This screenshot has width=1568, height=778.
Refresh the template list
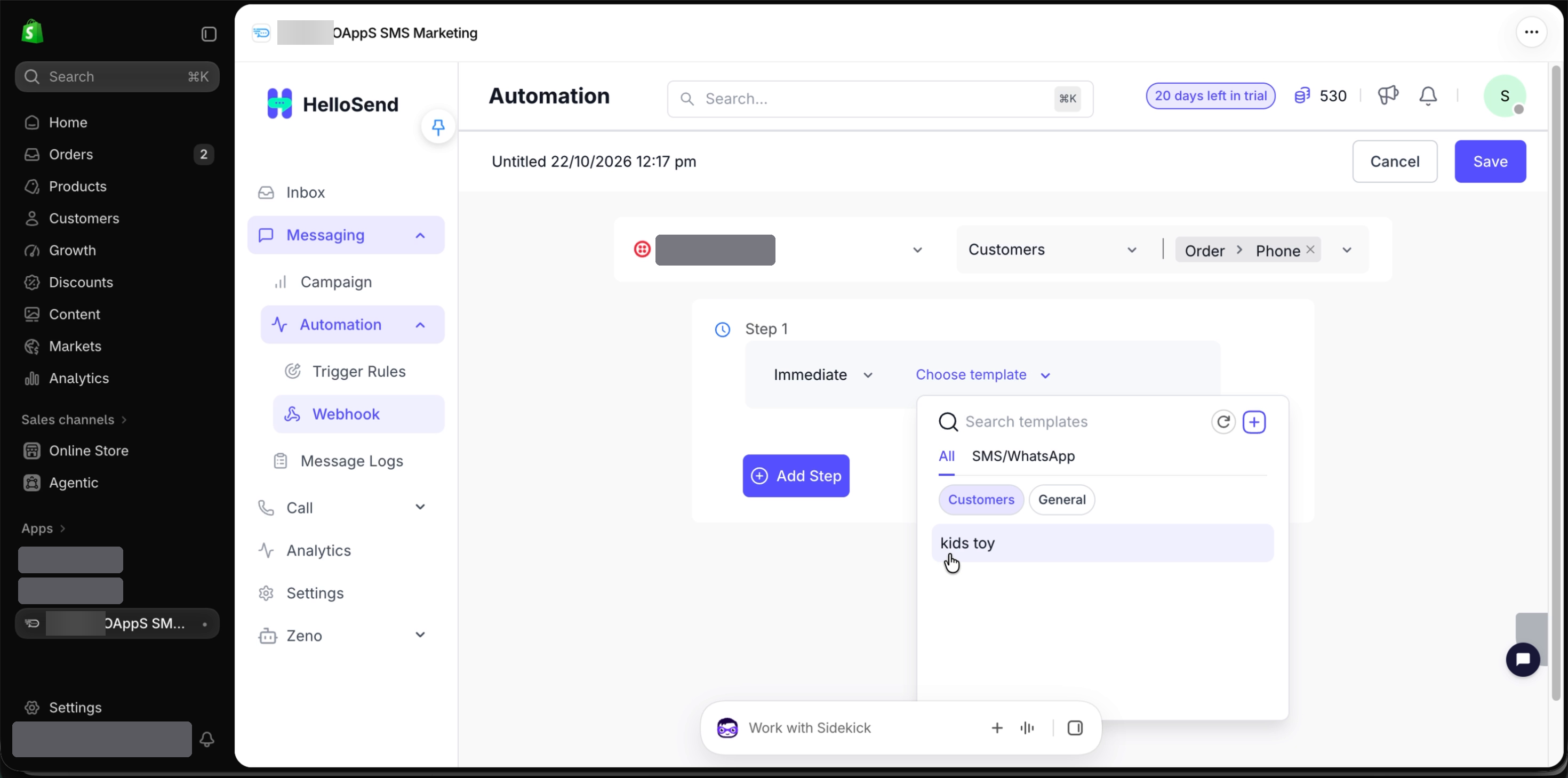point(1223,421)
